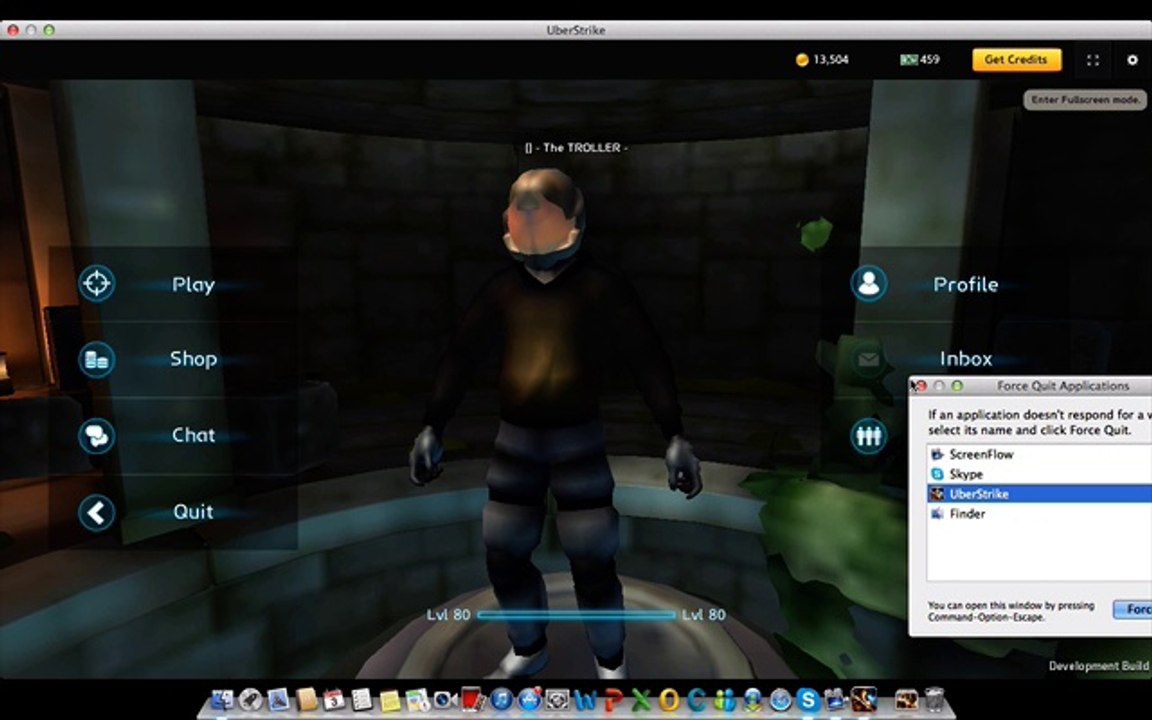Click the Get Credits button
The width and height of the screenshot is (1152, 720).
pos(1017,60)
